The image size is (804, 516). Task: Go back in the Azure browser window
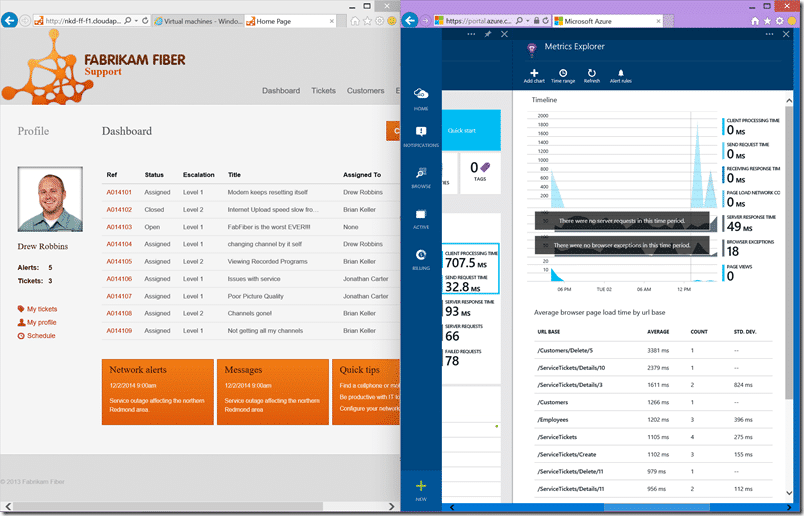(410, 21)
